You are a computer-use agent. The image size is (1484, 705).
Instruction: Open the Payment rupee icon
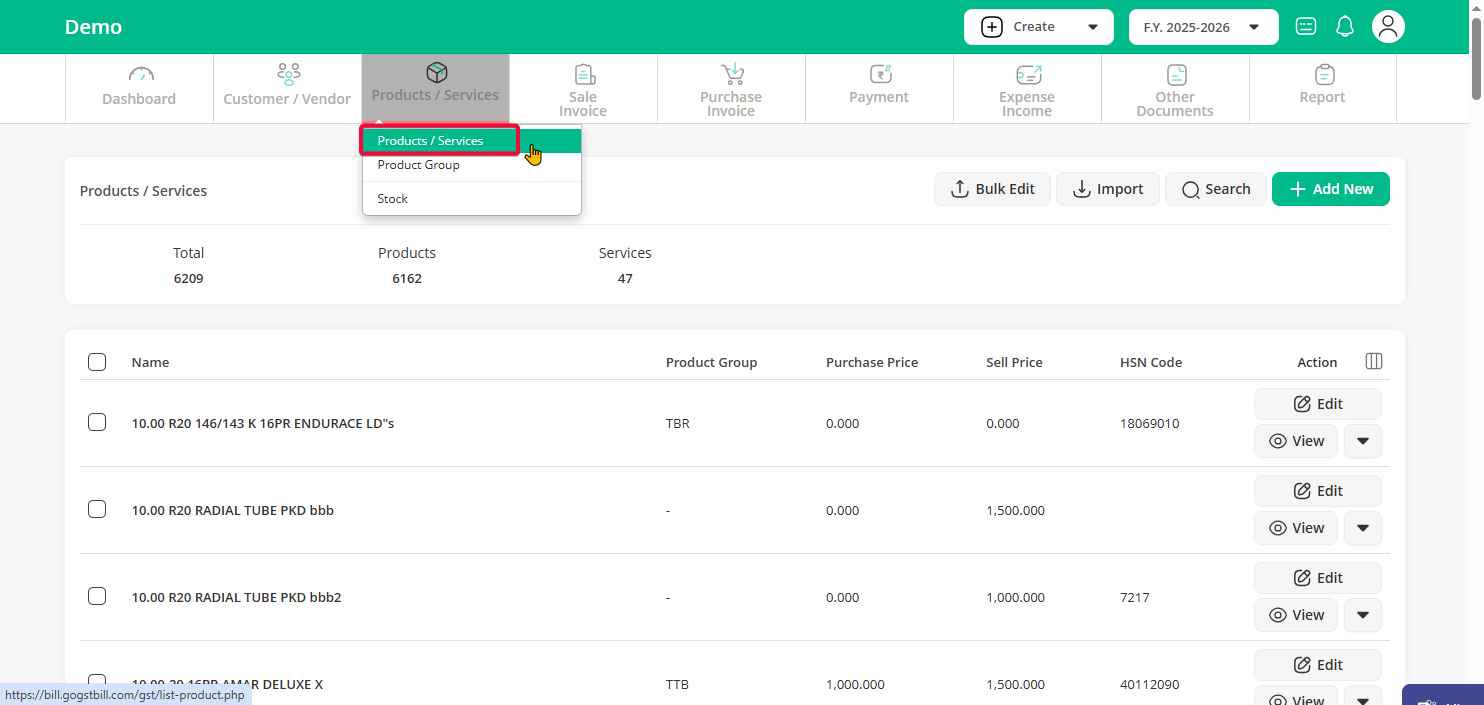click(879, 75)
